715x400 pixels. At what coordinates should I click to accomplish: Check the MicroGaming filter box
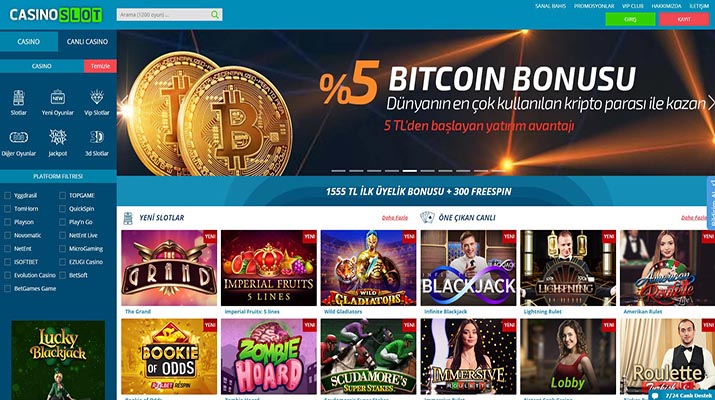(62, 249)
